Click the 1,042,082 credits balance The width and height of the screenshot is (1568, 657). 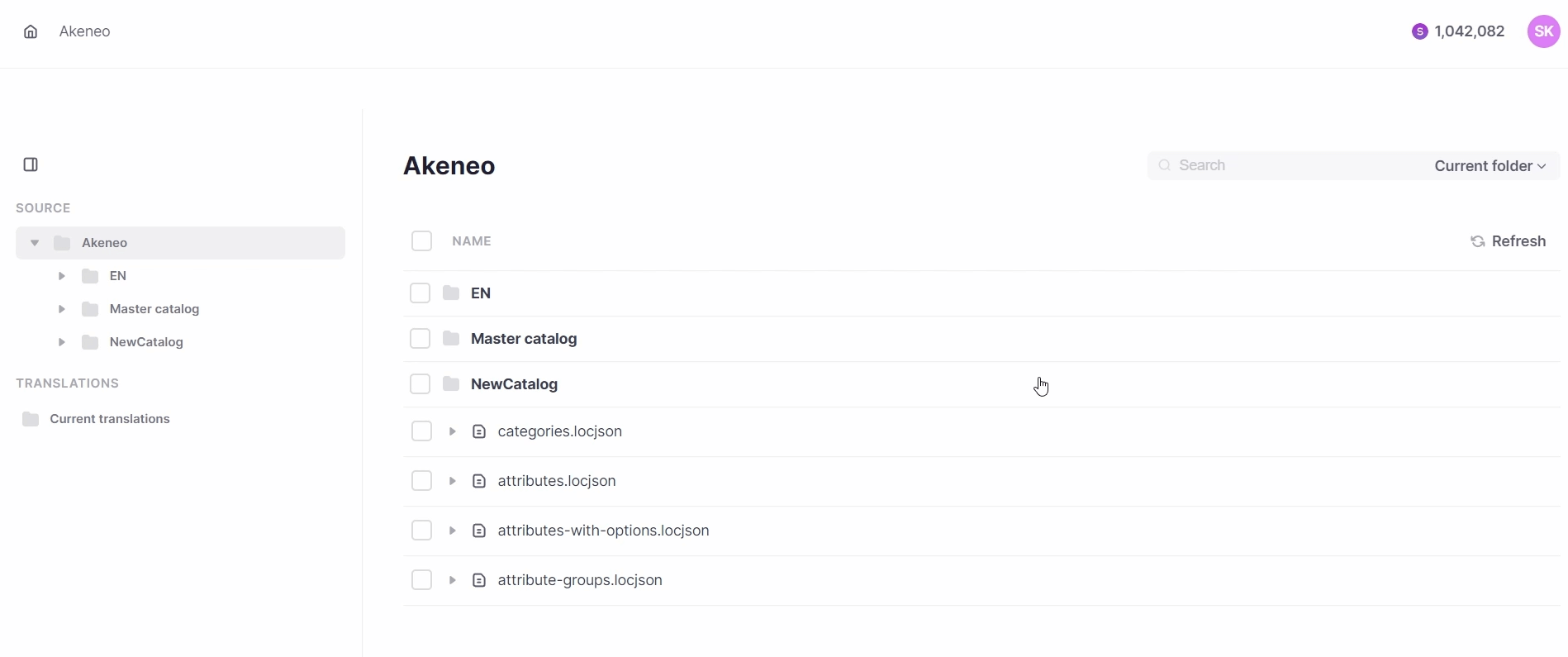(x=1470, y=31)
